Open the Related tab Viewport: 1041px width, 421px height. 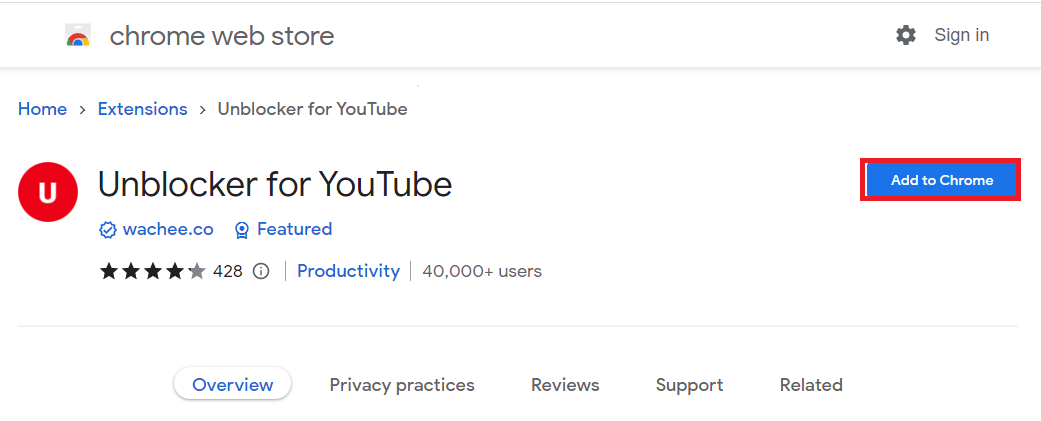point(811,385)
